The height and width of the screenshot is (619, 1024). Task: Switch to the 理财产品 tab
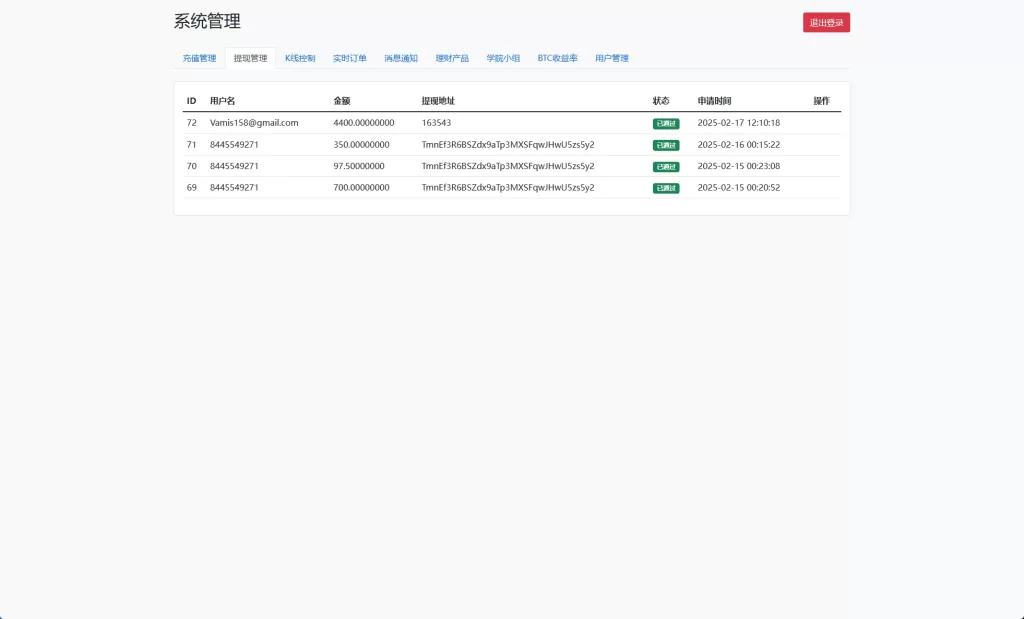coord(452,58)
